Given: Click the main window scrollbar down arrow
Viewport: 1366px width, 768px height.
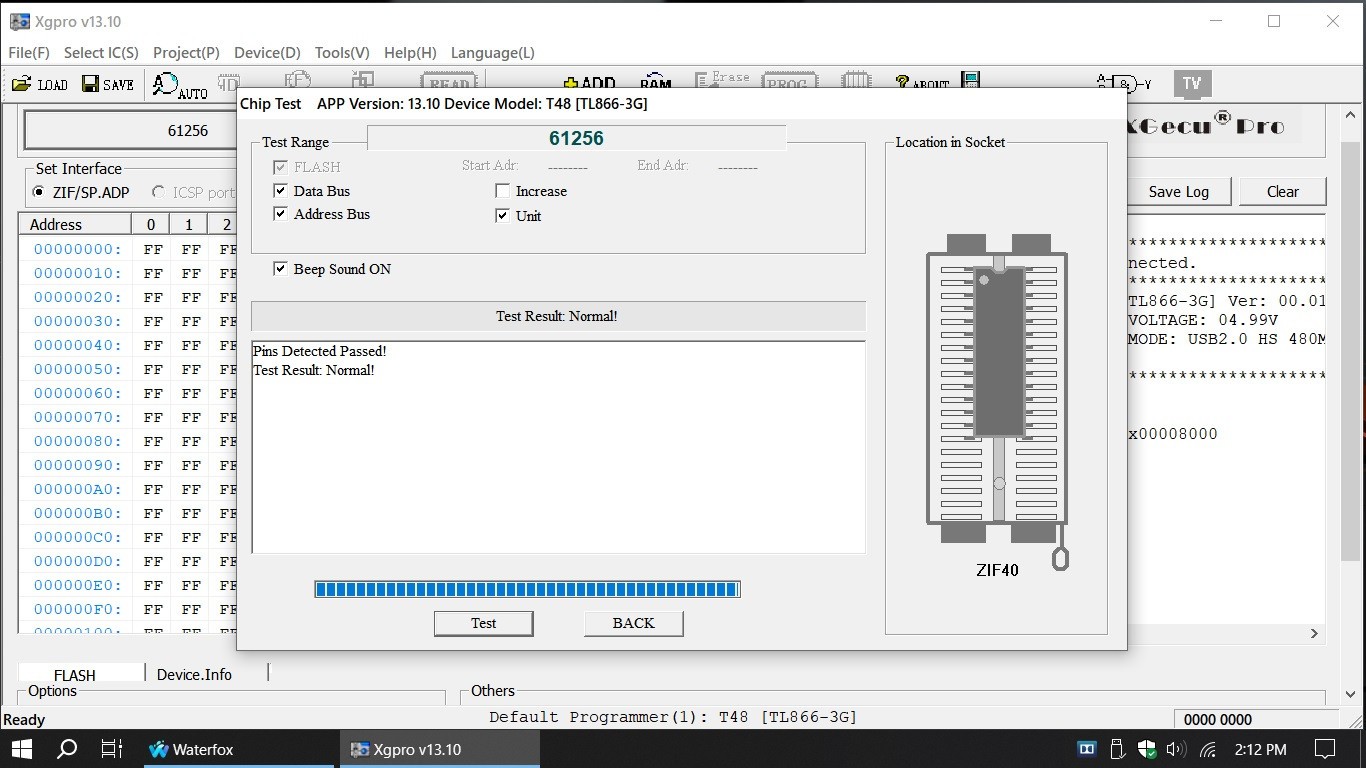Looking at the screenshot, I should click(1352, 695).
